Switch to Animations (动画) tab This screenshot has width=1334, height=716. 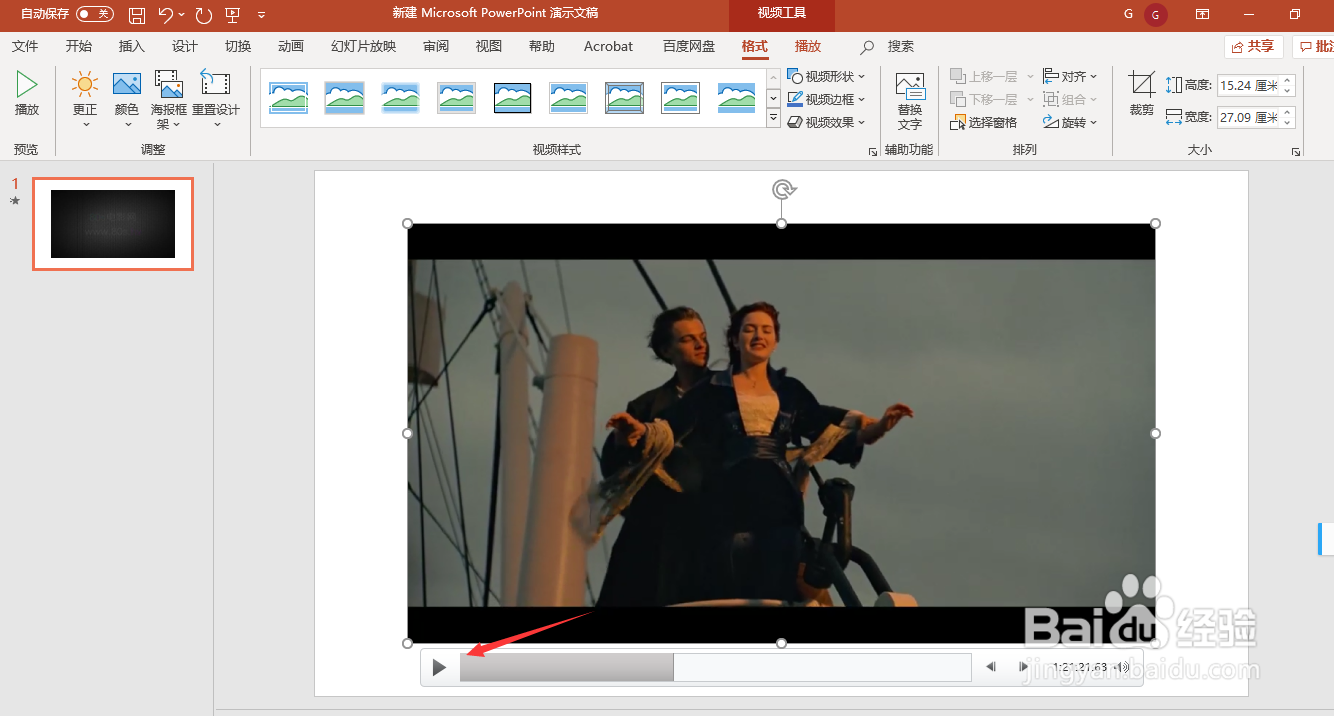coord(291,46)
